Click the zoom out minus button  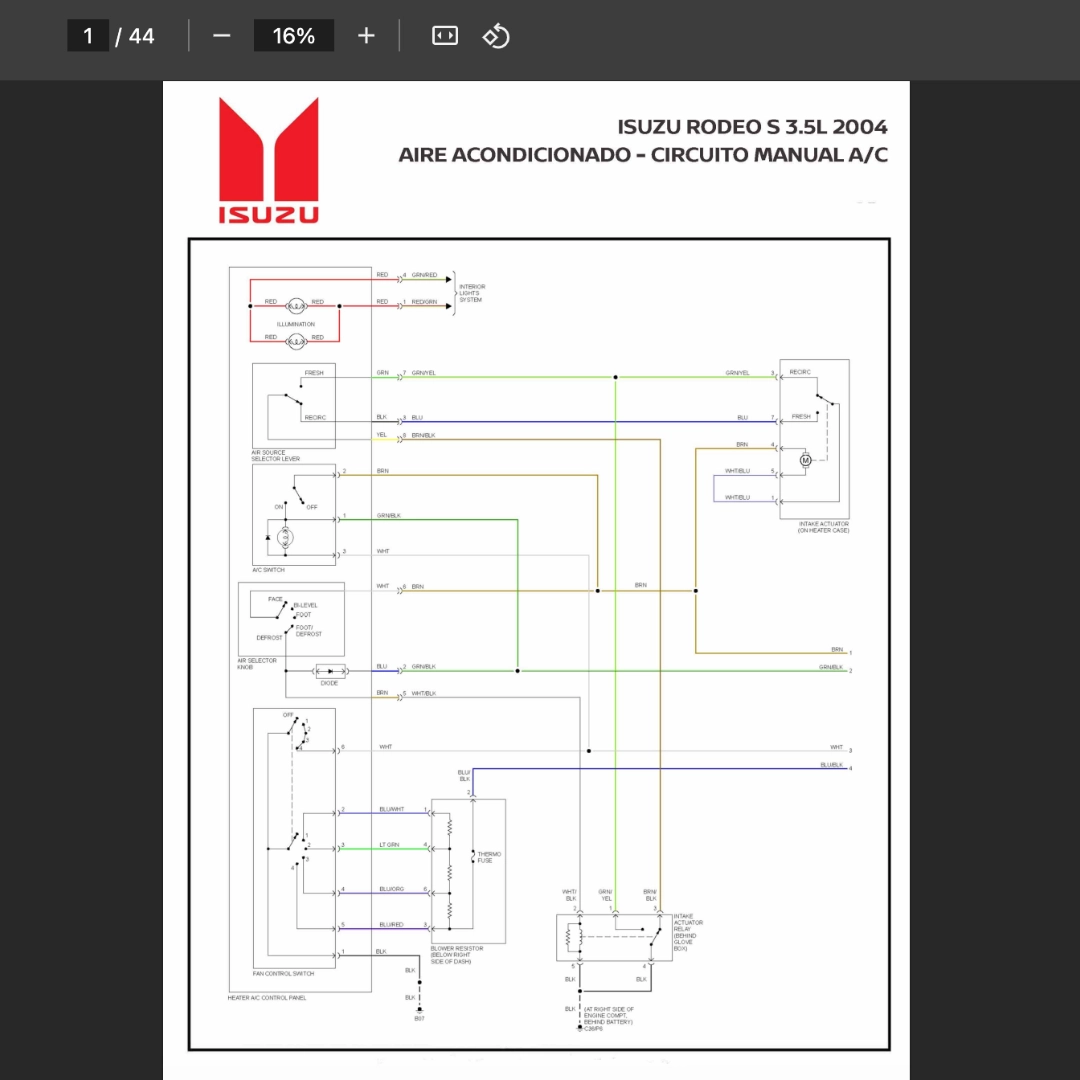click(222, 36)
